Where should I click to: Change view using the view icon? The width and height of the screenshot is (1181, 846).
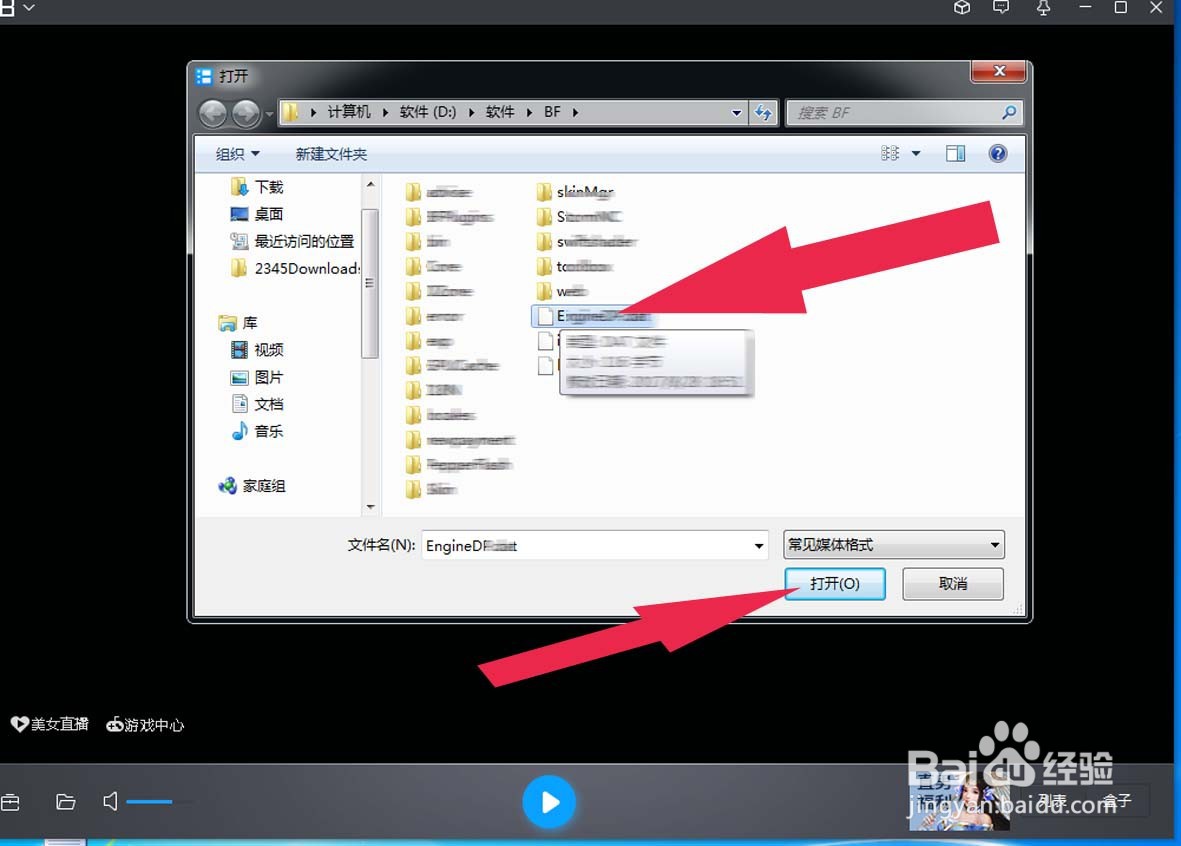(890, 154)
